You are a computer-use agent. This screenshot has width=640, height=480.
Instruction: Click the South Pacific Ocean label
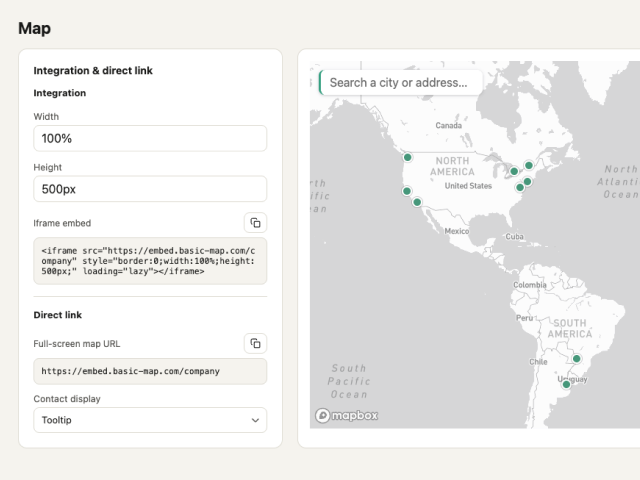point(349,381)
